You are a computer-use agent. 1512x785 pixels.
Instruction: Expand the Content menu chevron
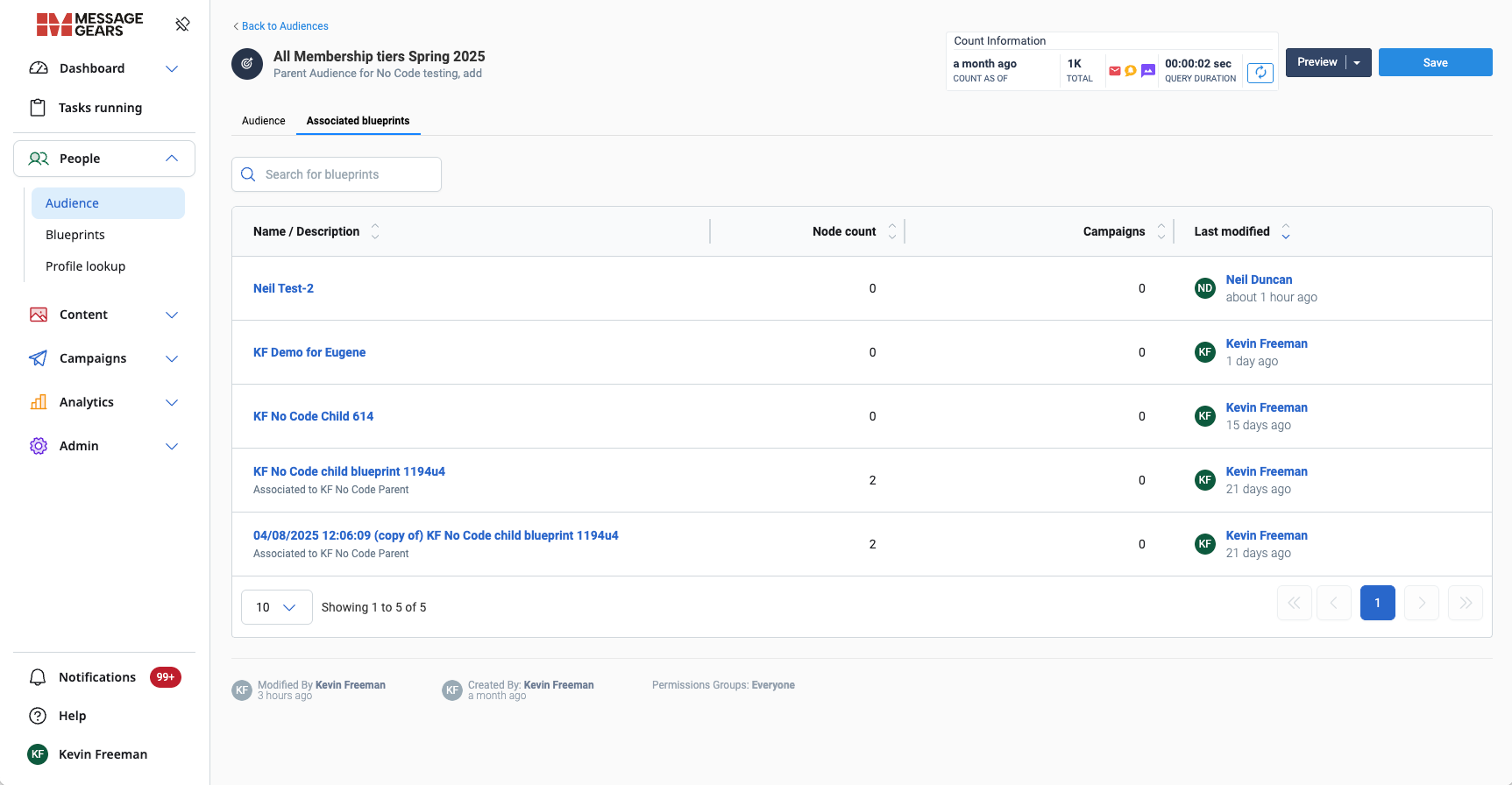pyautogui.click(x=172, y=315)
